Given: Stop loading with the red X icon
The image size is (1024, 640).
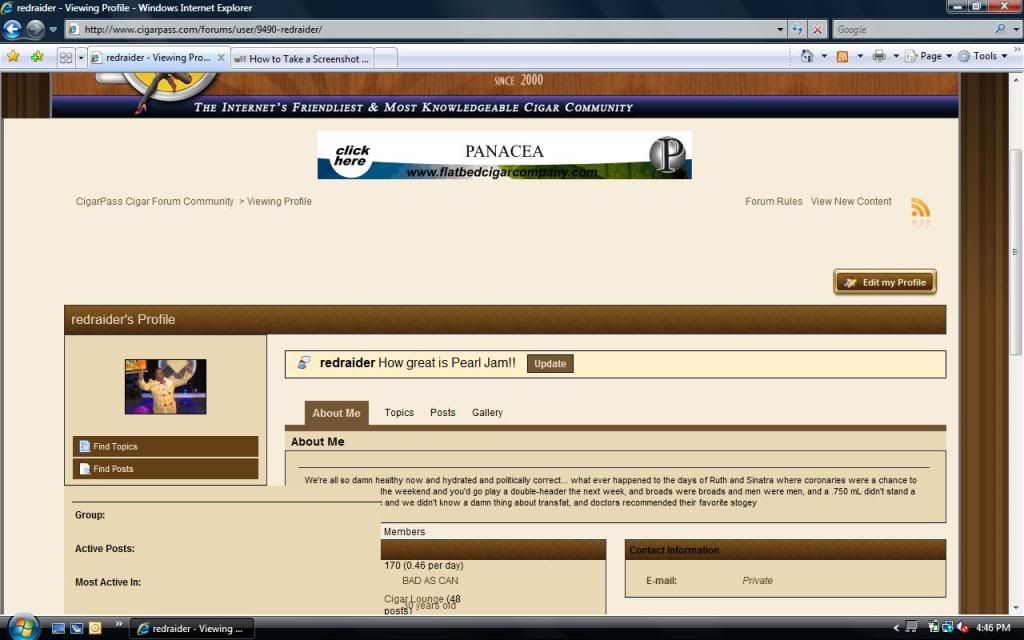Looking at the screenshot, I should pos(817,29).
